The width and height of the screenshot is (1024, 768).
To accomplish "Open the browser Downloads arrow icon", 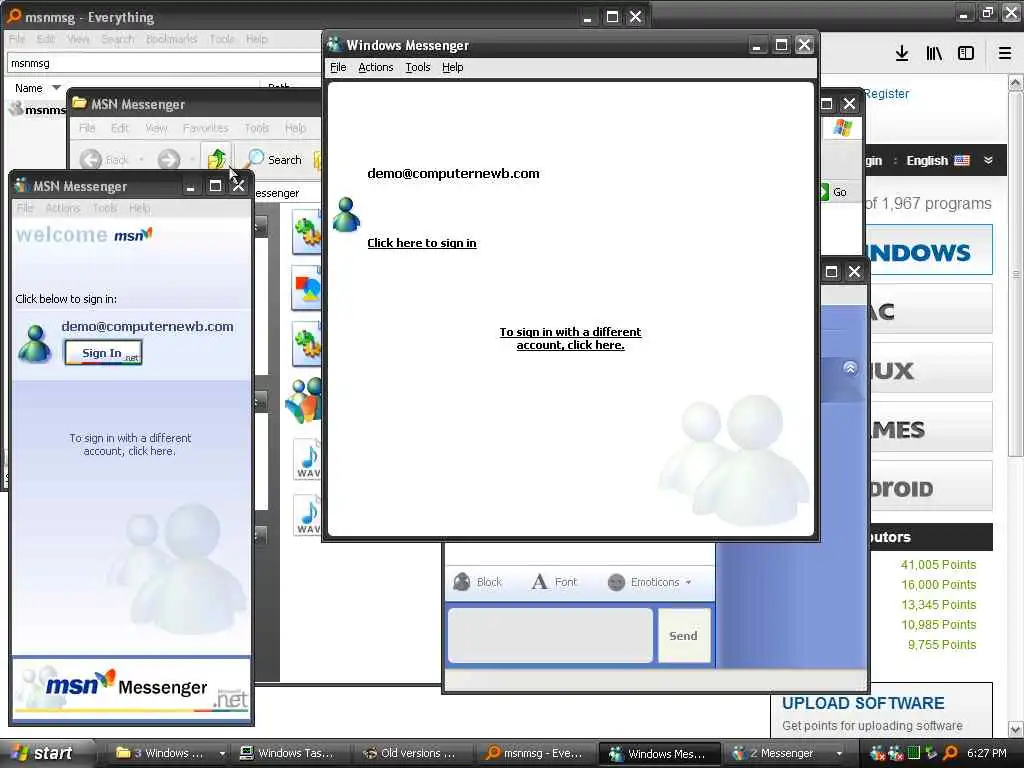I will click(902, 54).
